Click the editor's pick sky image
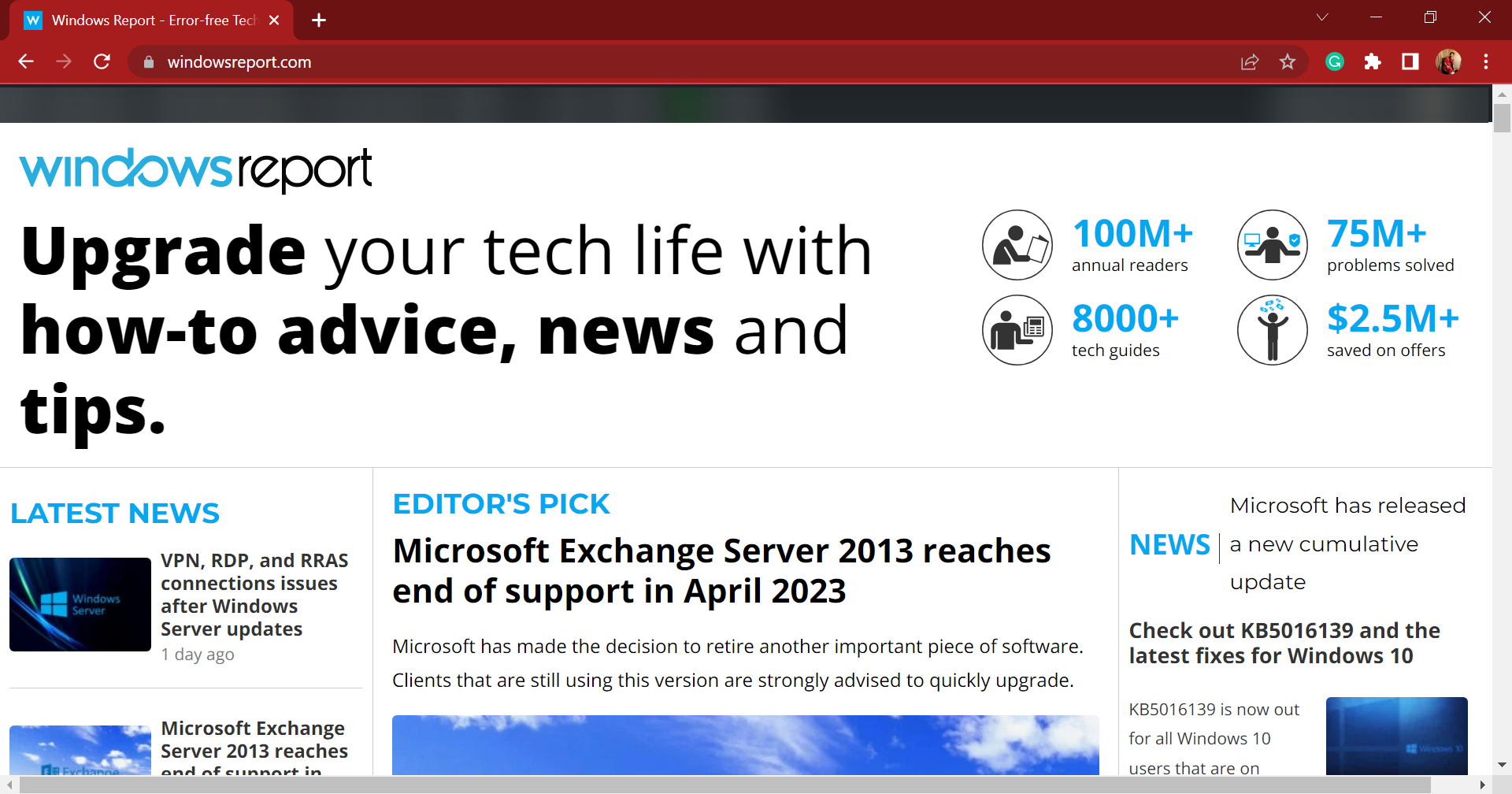The height and width of the screenshot is (794, 1512). 745,745
